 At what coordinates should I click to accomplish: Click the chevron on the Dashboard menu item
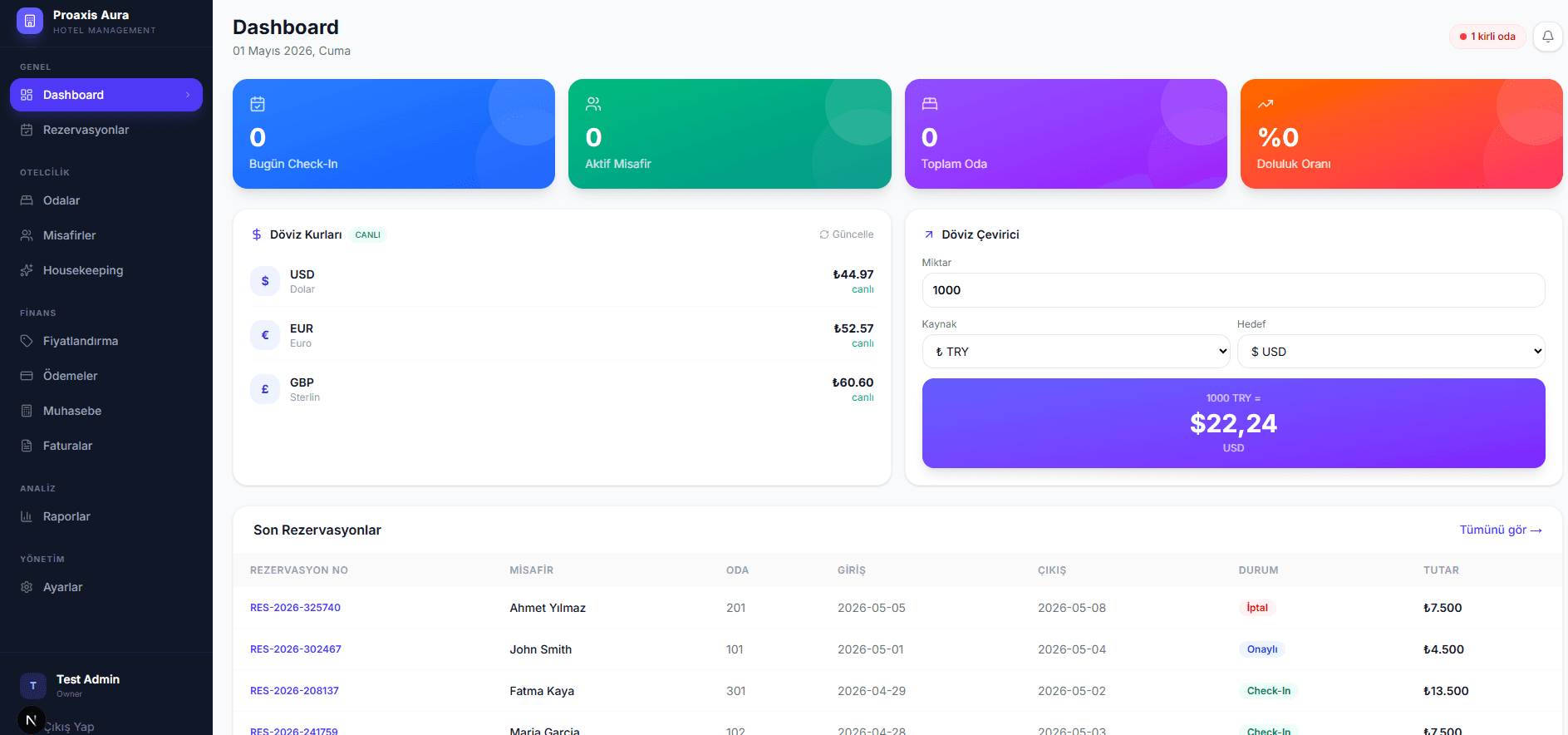click(x=188, y=95)
